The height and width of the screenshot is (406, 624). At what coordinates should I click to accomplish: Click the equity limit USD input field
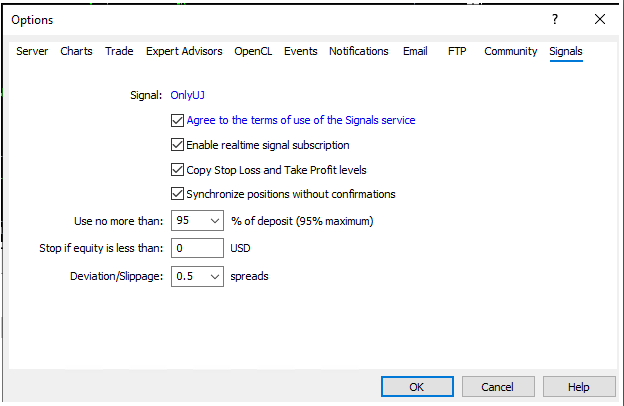click(x=197, y=248)
